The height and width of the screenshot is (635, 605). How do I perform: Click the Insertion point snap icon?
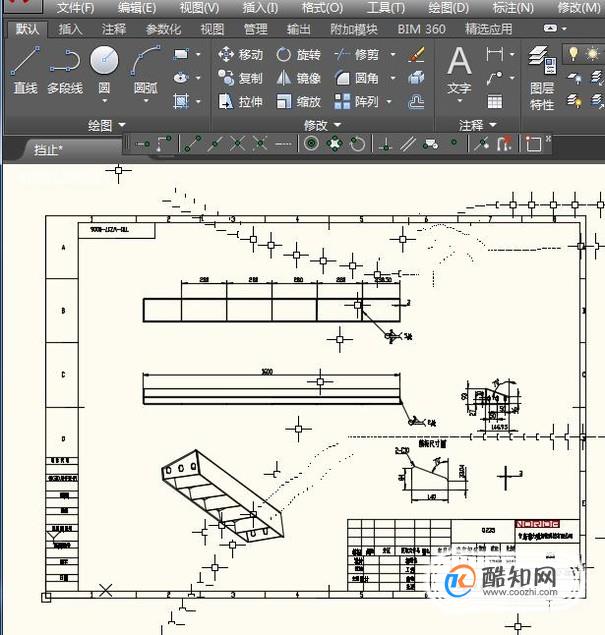click(x=430, y=144)
